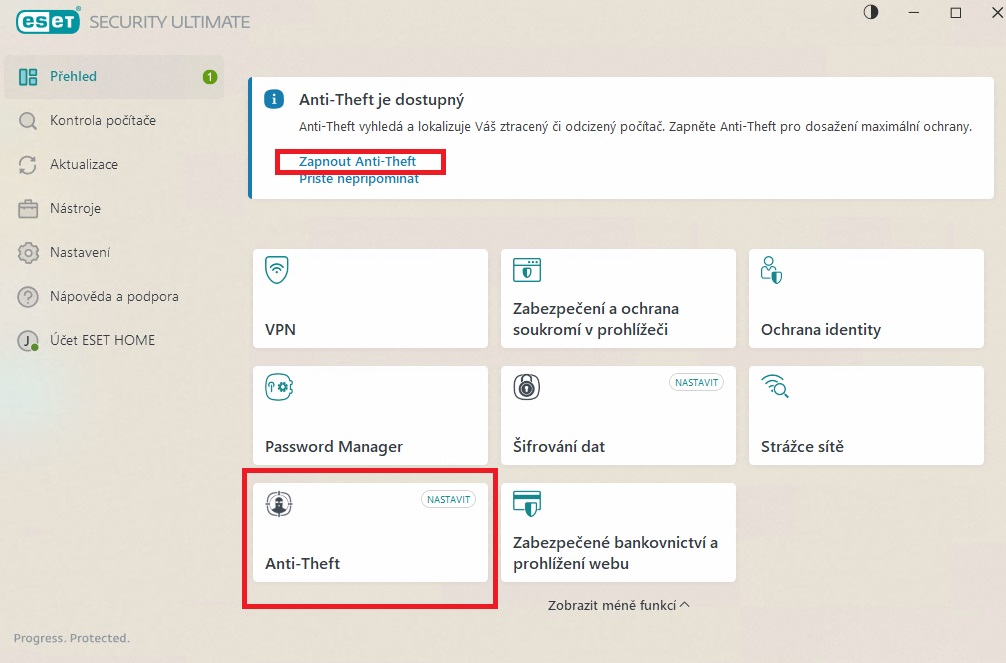Open Kontrola počítače in the sidebar

[x=114, y=121]
